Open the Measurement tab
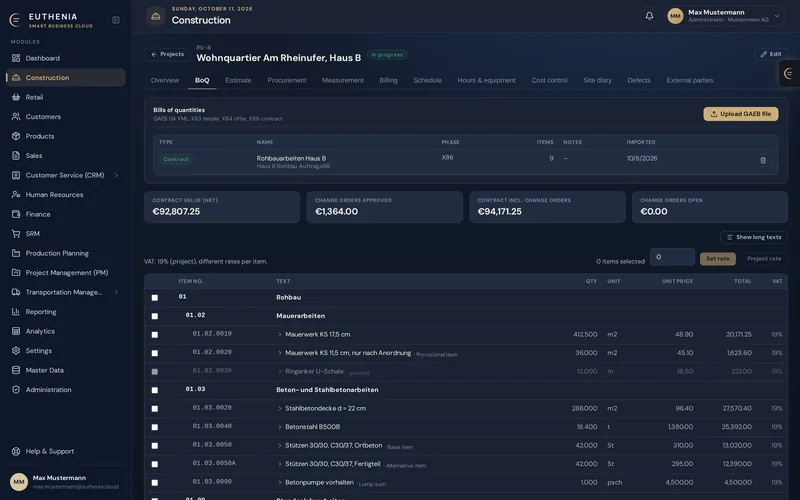Image resolution: width=800 pixels, height=500 pixels. pos(343,80)
